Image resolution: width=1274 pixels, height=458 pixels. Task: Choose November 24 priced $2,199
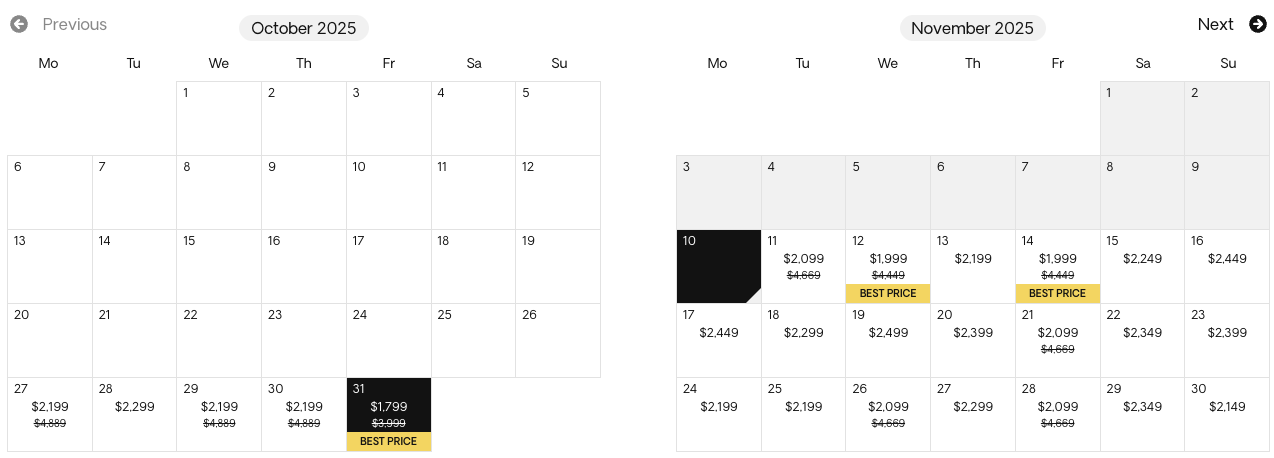719,415
